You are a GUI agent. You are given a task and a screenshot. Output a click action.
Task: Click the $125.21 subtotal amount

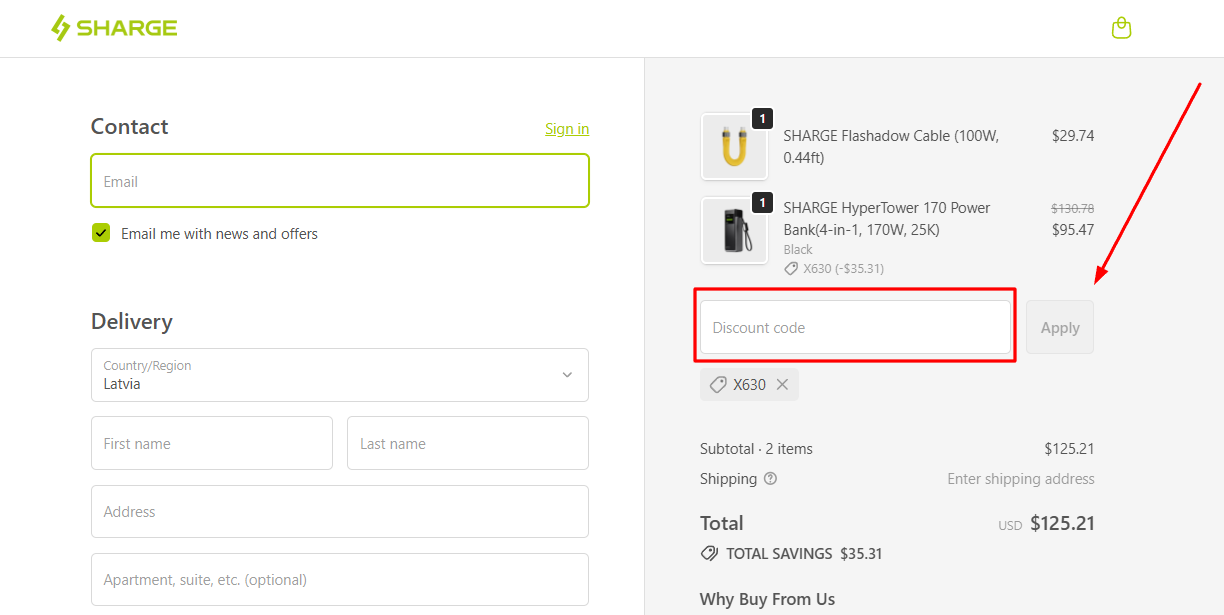(x=1069, y=449)
